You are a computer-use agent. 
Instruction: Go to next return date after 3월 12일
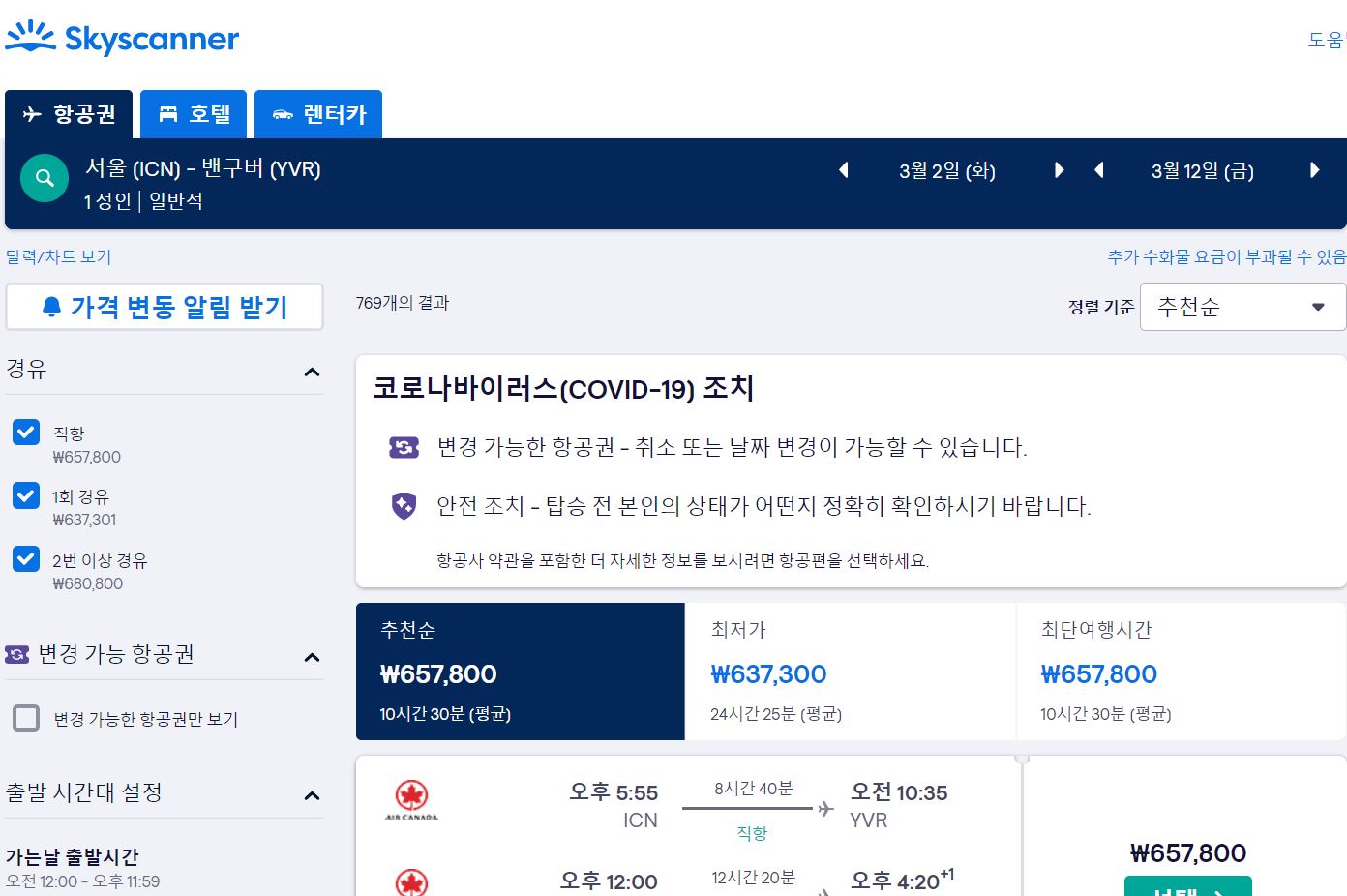1314,170
